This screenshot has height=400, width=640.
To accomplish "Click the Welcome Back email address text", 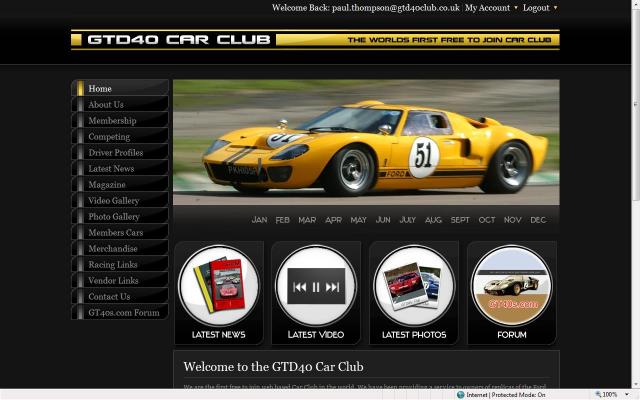I will click(x=396, y=8).
